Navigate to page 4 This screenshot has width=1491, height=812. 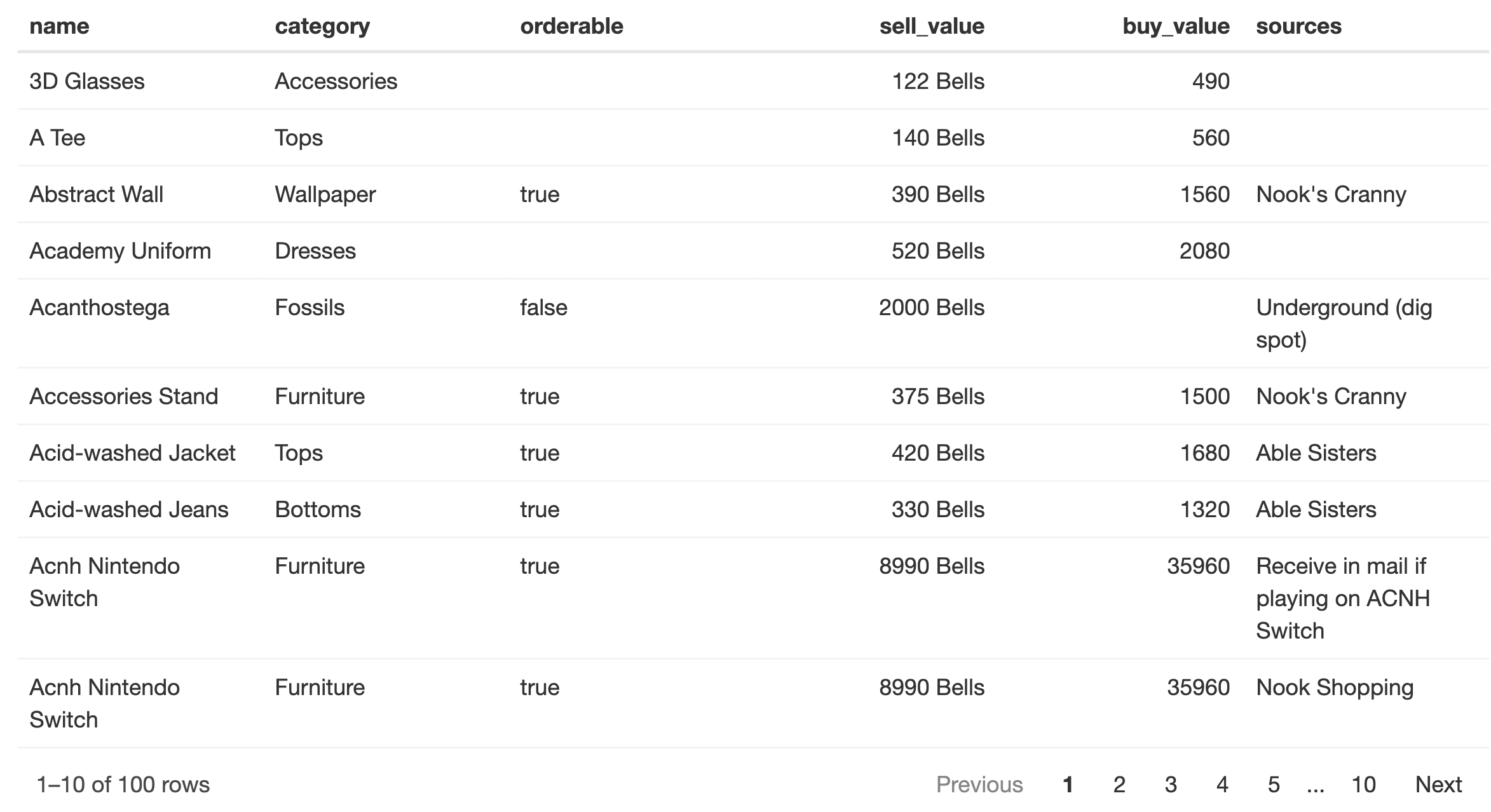click(x=1222, y=785)
